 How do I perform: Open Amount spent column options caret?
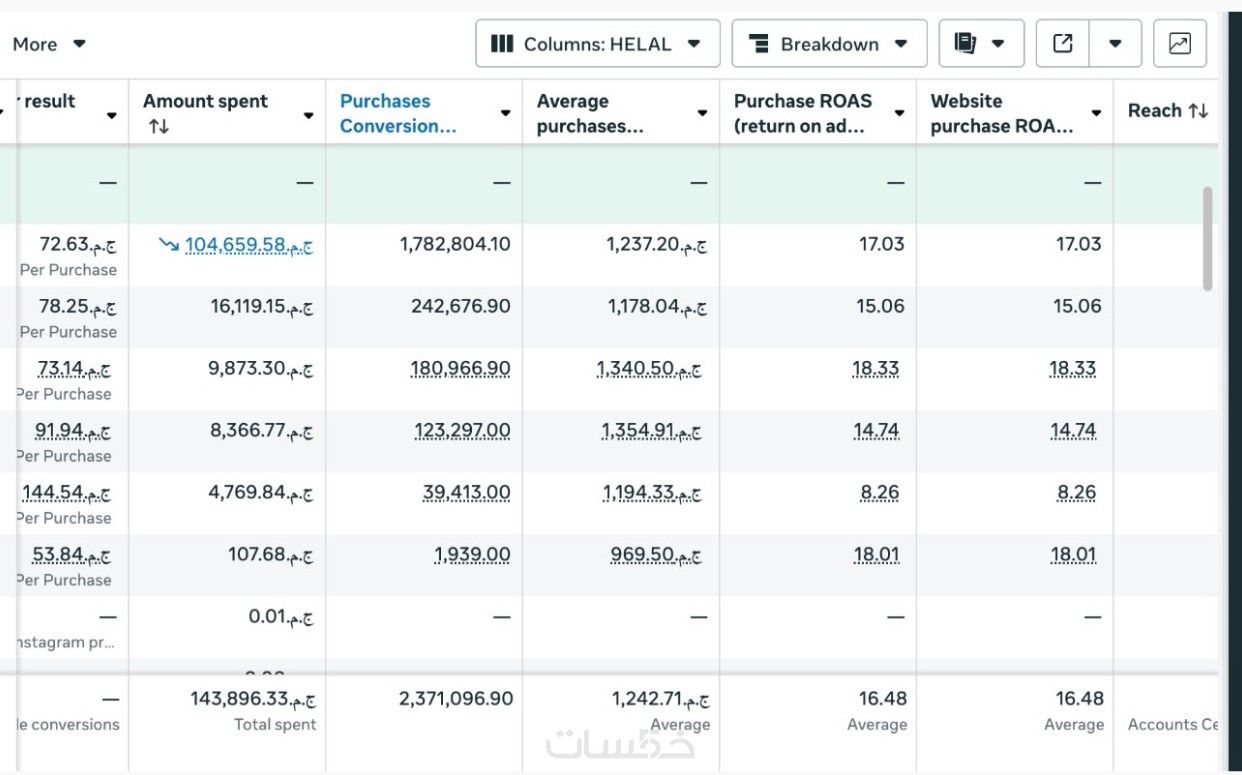click(309, 115)
